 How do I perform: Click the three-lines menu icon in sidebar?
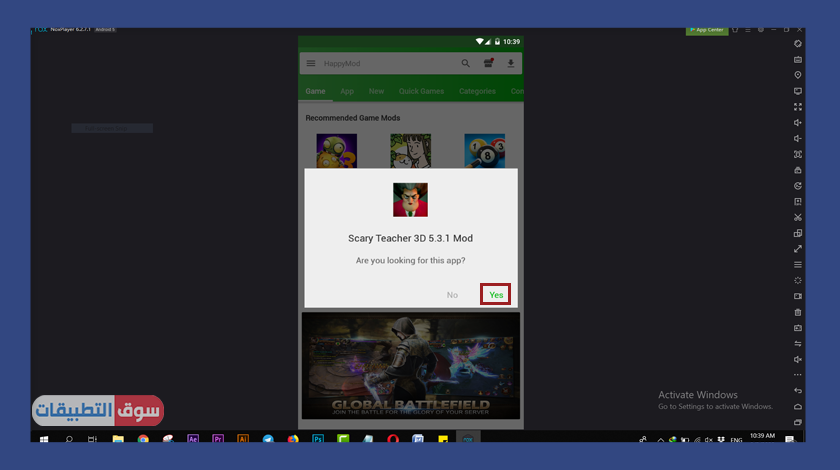(798, 265)
